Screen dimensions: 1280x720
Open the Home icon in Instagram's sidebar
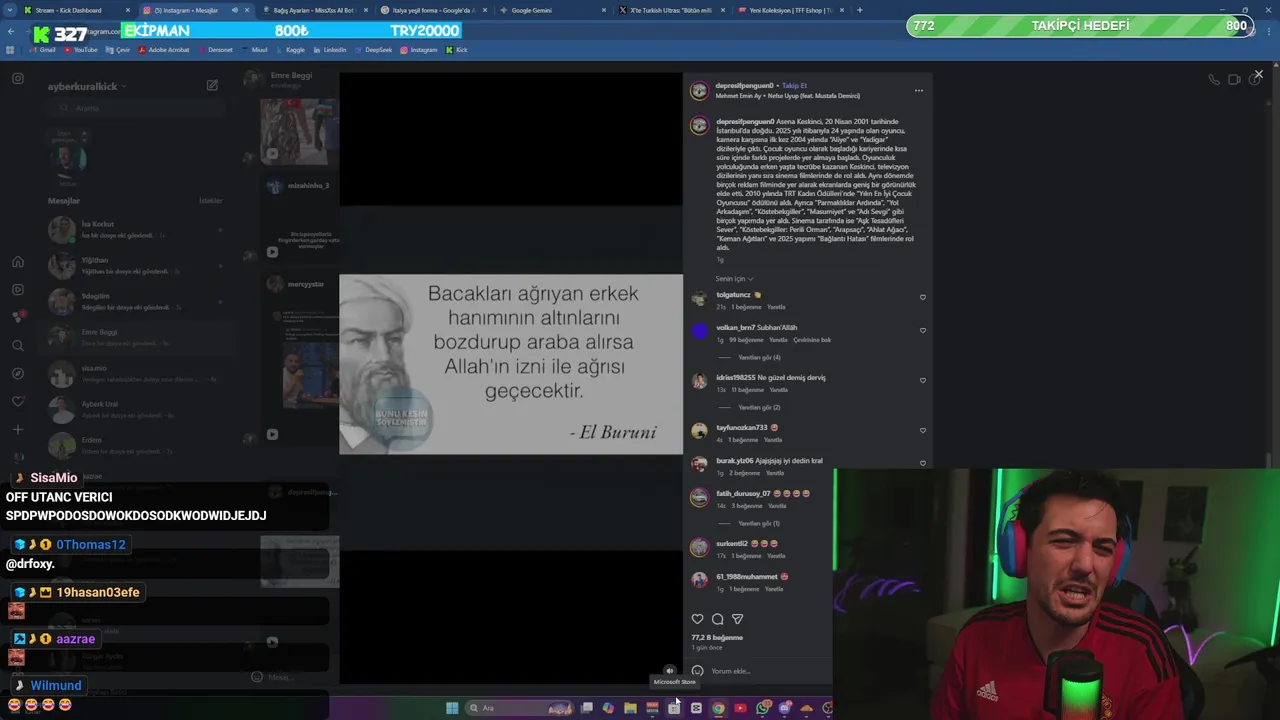(x=18, y=262)
